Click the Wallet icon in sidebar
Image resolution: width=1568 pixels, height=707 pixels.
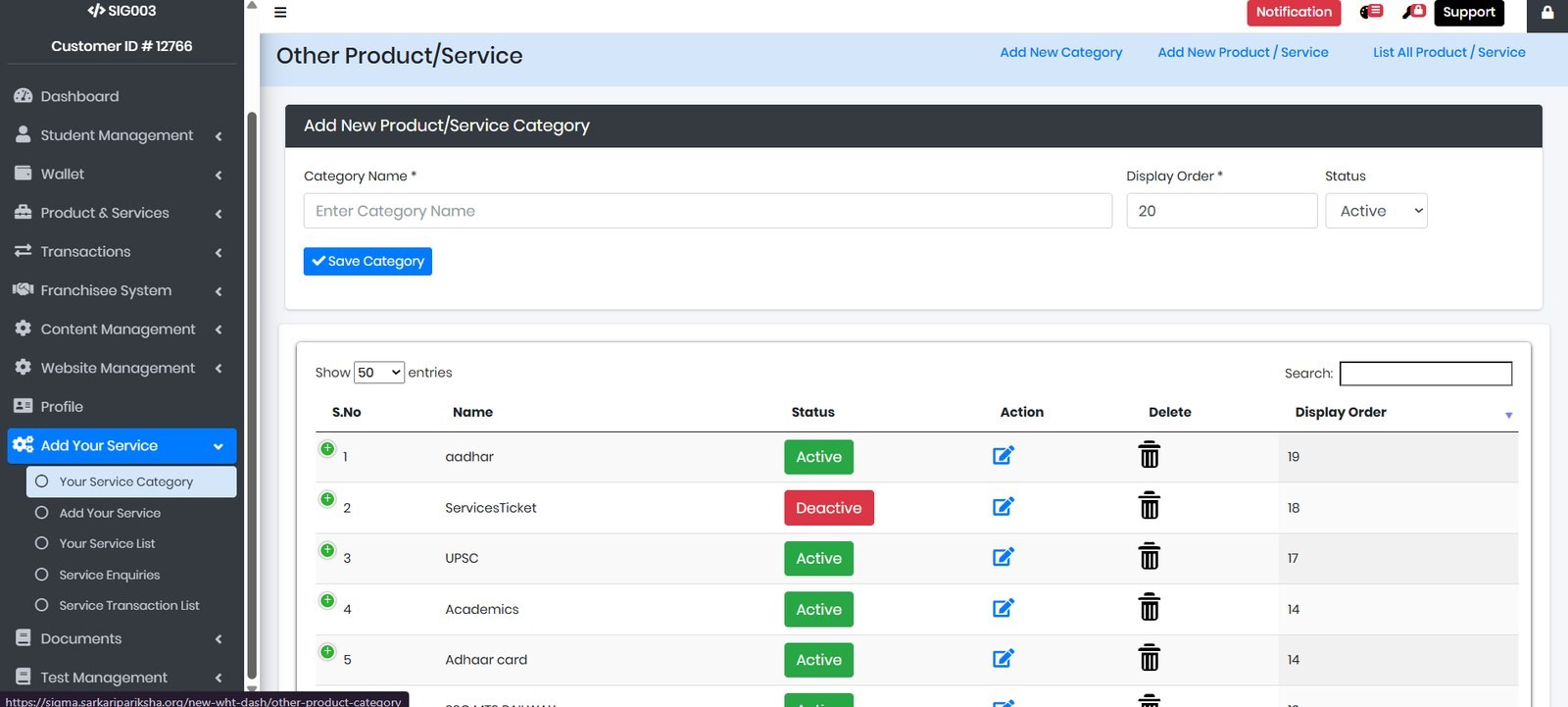click(24, 174)
